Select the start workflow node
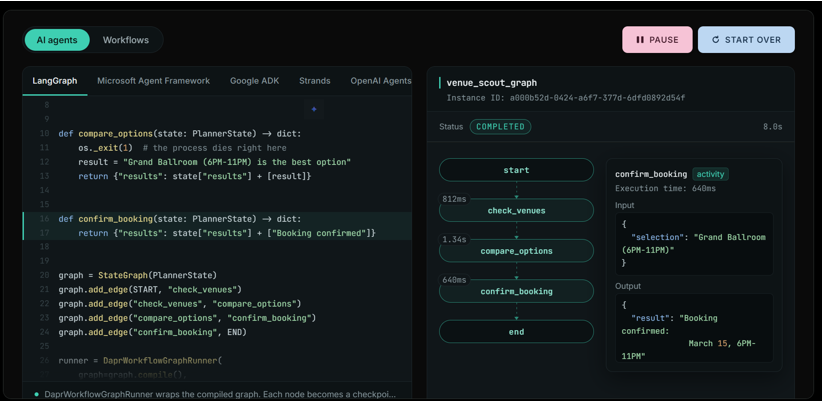This screenshot has height=401, width=822. coord(516,170)
